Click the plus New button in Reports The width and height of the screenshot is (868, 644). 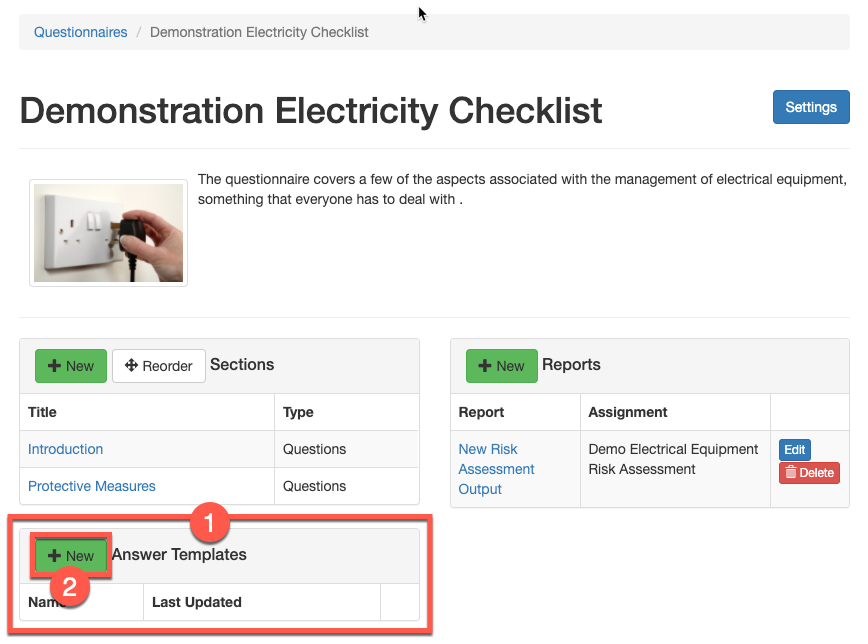501,366
